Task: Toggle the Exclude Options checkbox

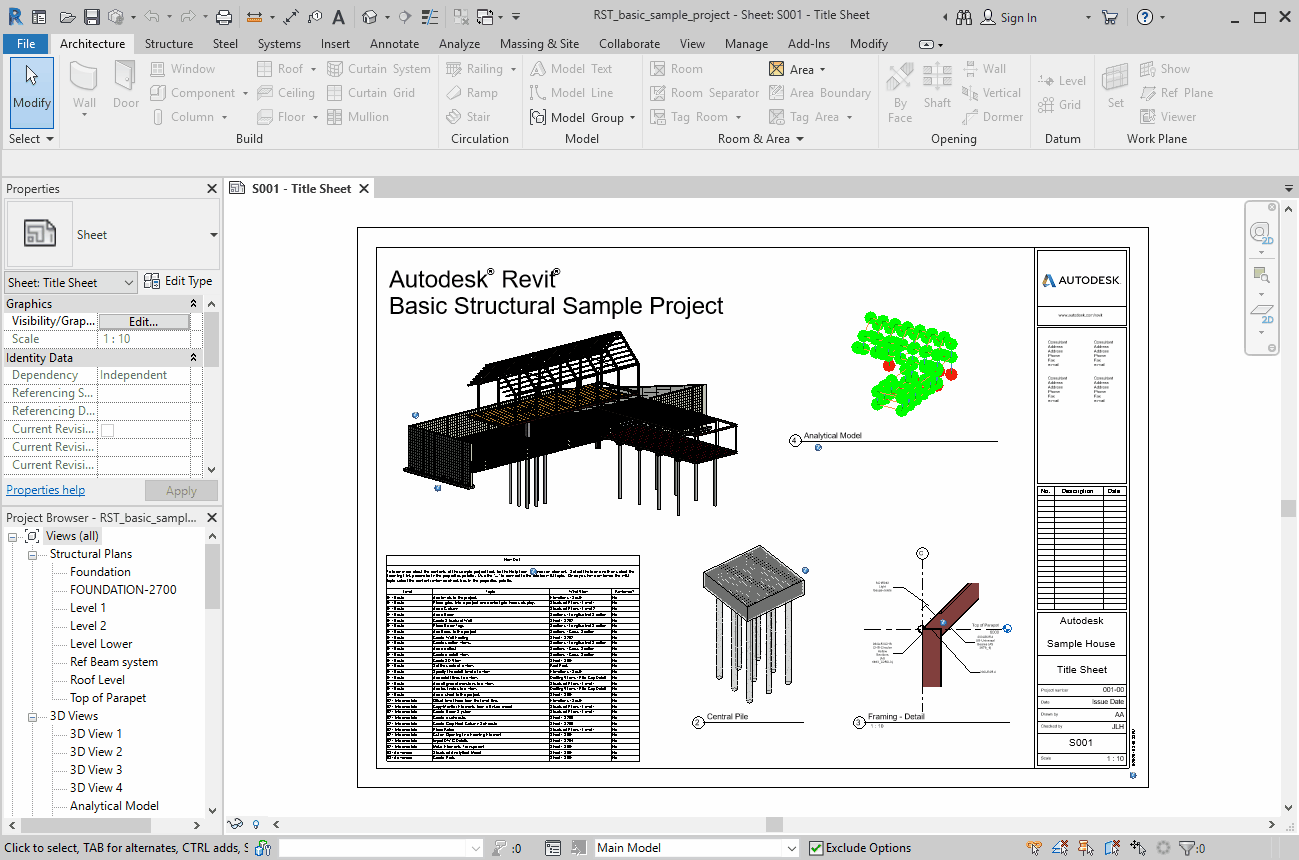Action: 816,848
